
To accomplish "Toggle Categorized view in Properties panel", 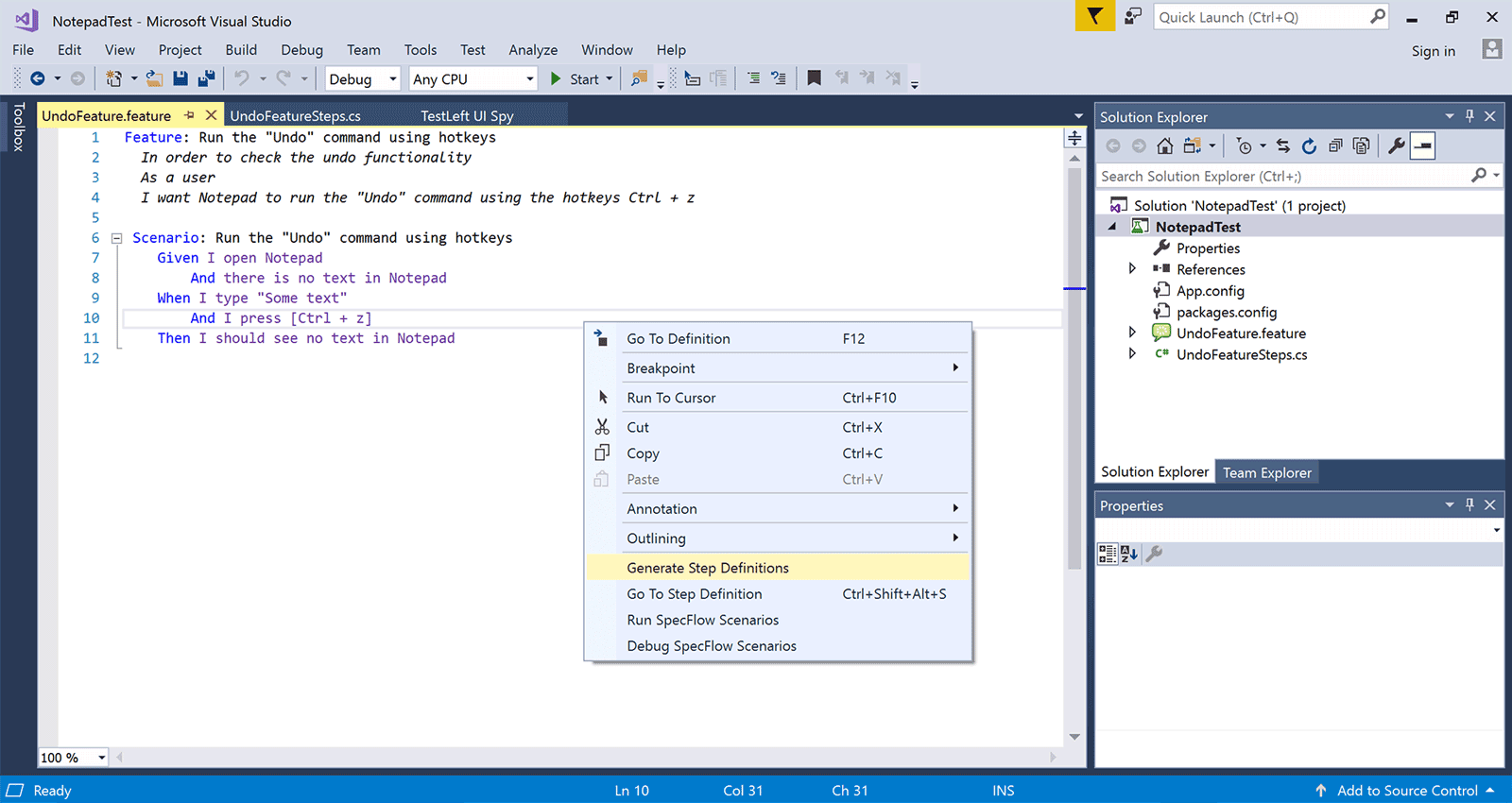I will 1107,555.
